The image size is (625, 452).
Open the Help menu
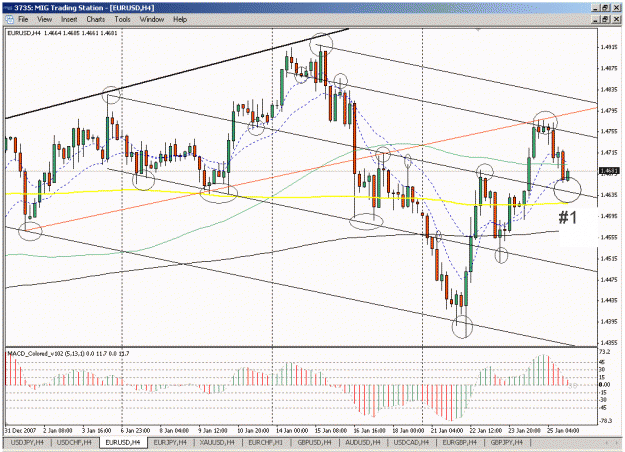[x=180, y=19]
